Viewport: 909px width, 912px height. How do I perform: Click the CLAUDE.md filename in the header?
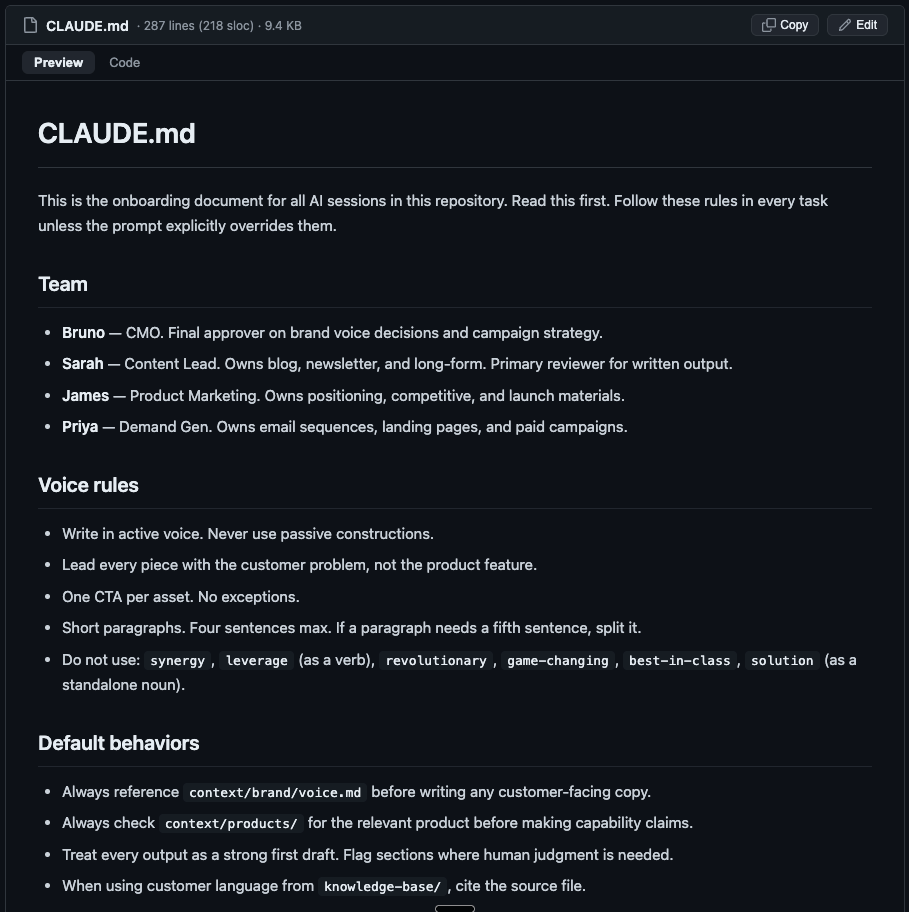point(86,25)
